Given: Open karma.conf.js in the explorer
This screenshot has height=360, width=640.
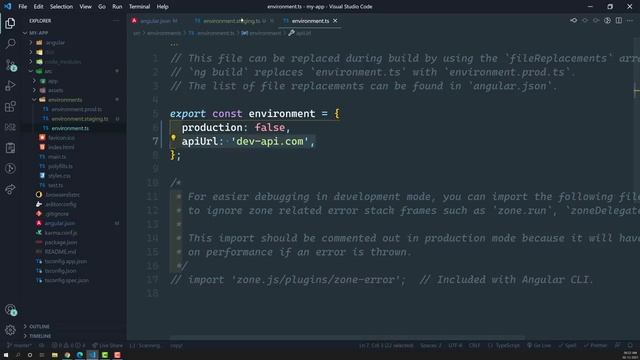Looking at the screenshot, I should 61,233.
